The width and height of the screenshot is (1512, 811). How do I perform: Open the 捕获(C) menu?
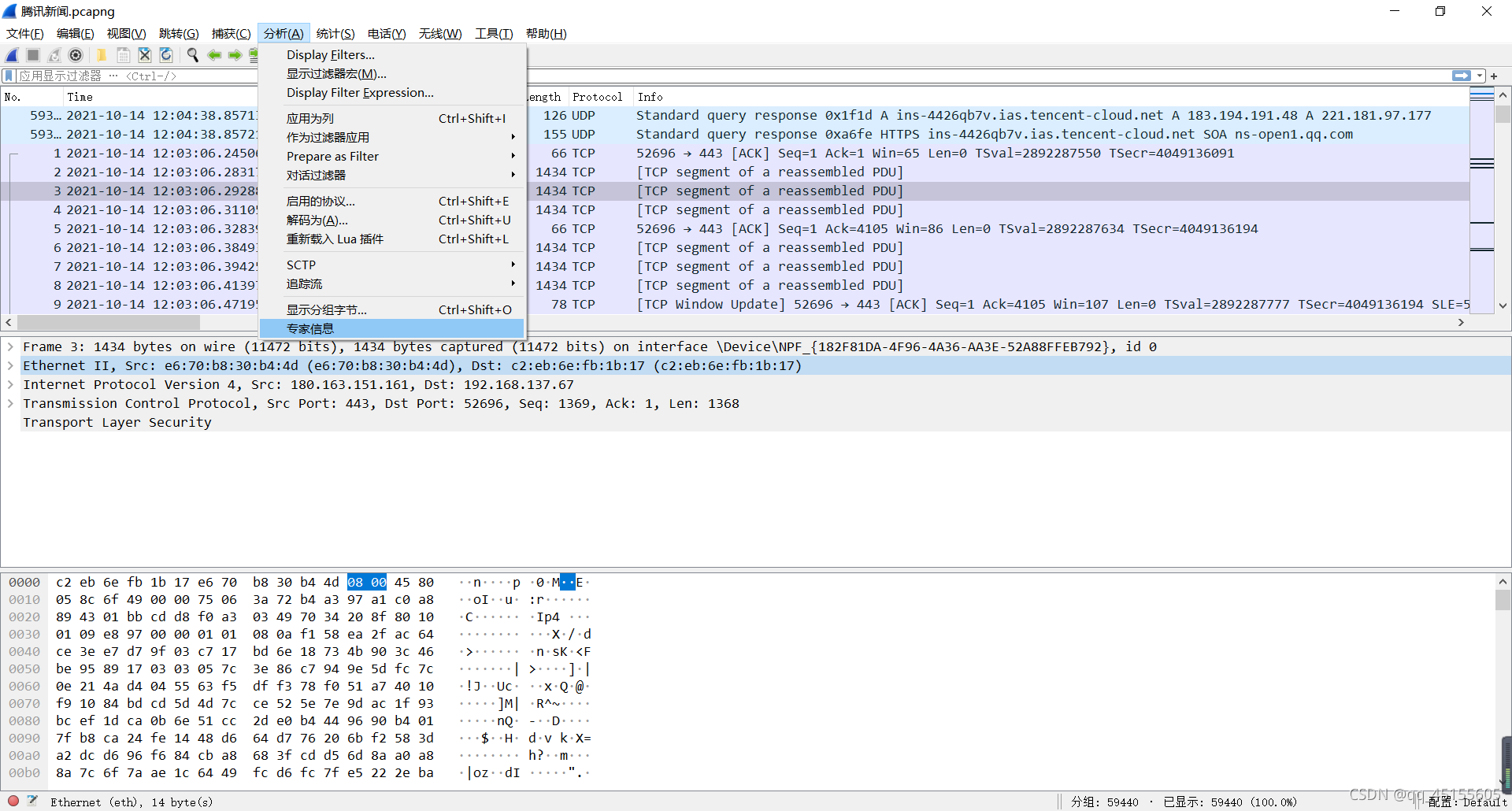[232, 33]
